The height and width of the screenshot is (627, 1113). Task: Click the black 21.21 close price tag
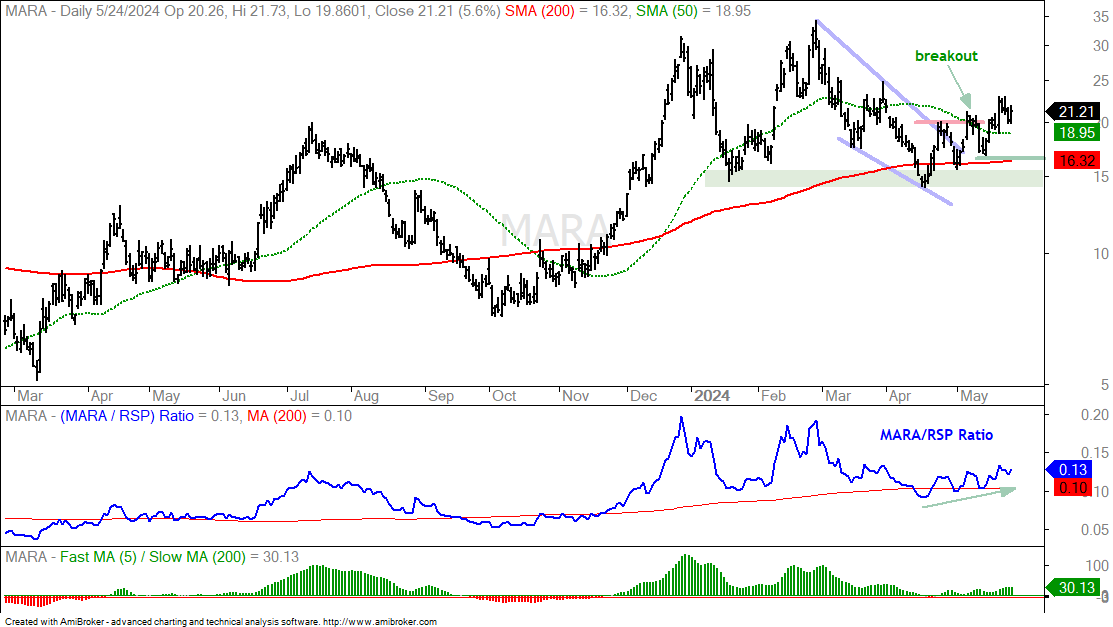(1074, 111)
